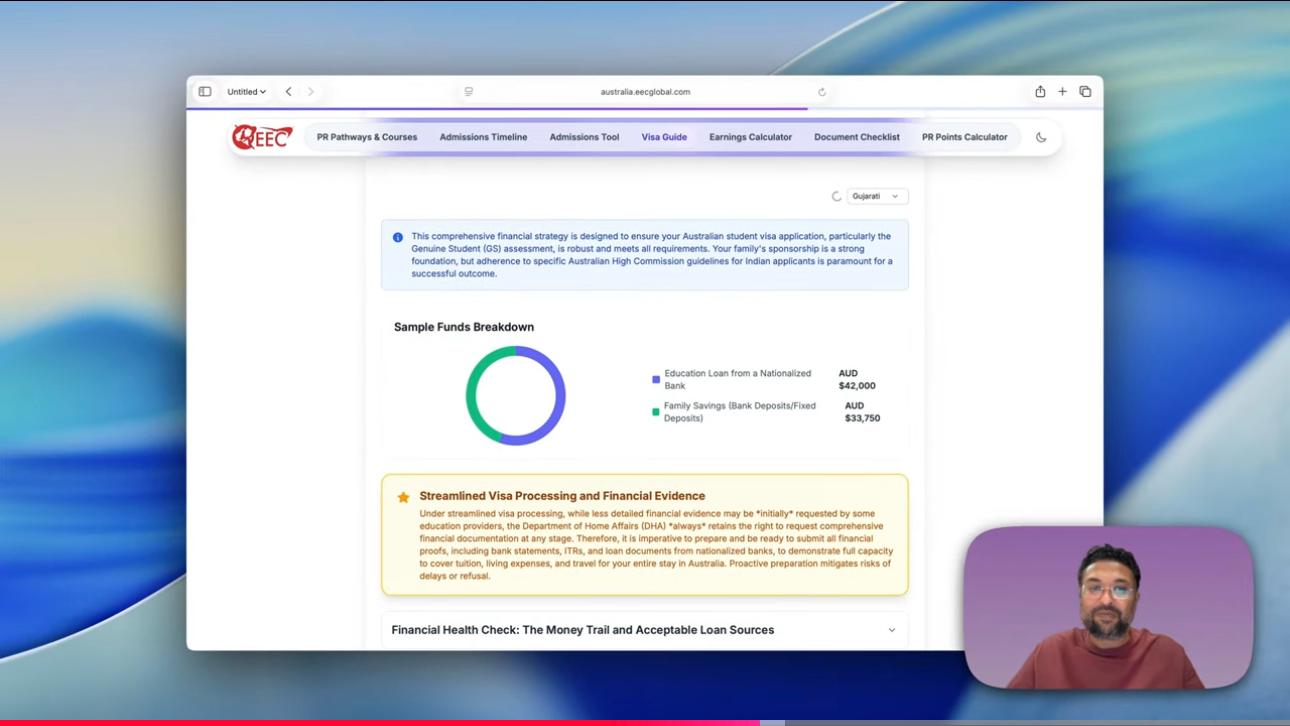
Task: Show tab overview using the overlapping squares icon
Action: pos(1085,91)
